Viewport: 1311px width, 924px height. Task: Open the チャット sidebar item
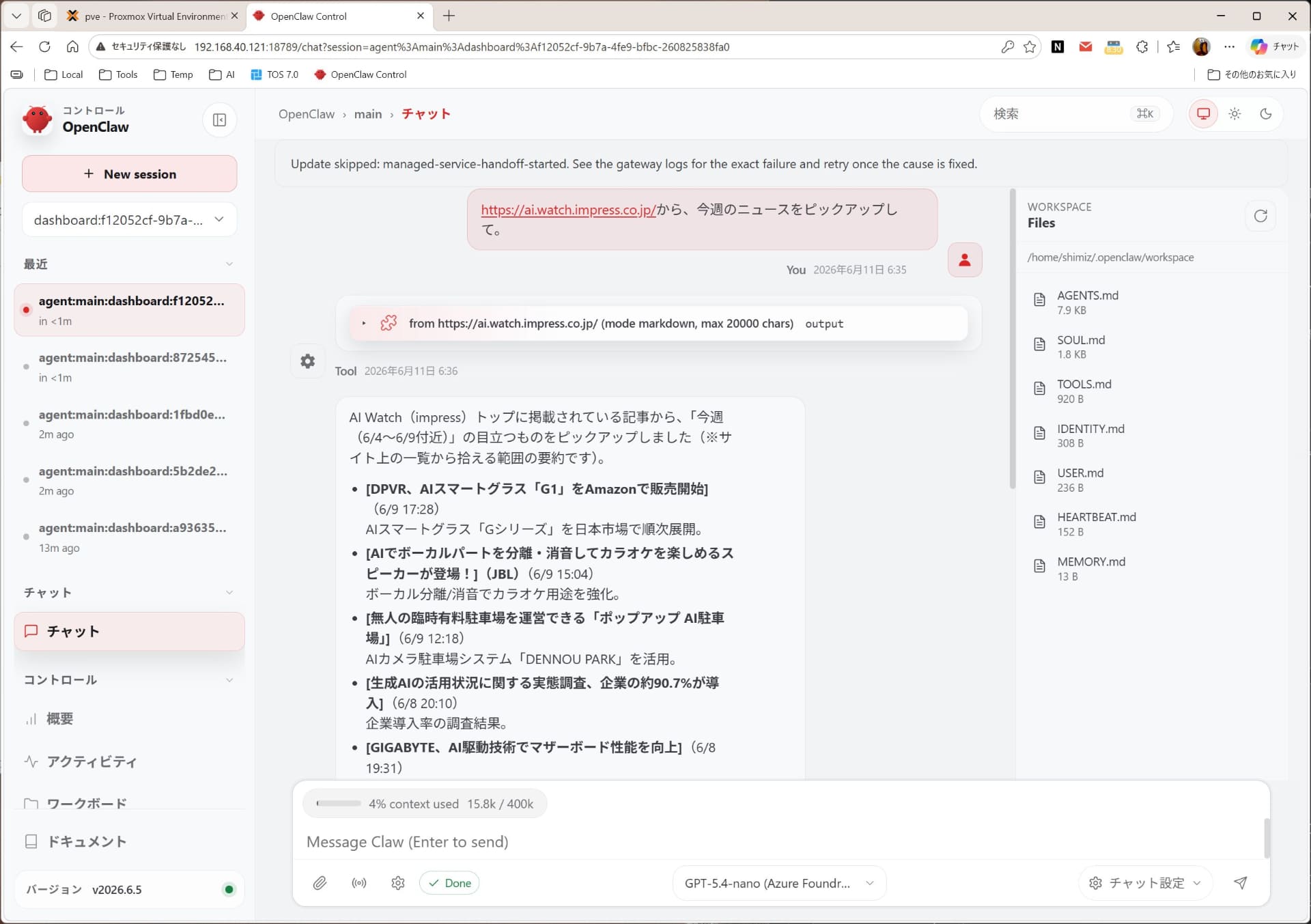coord(129,632)
